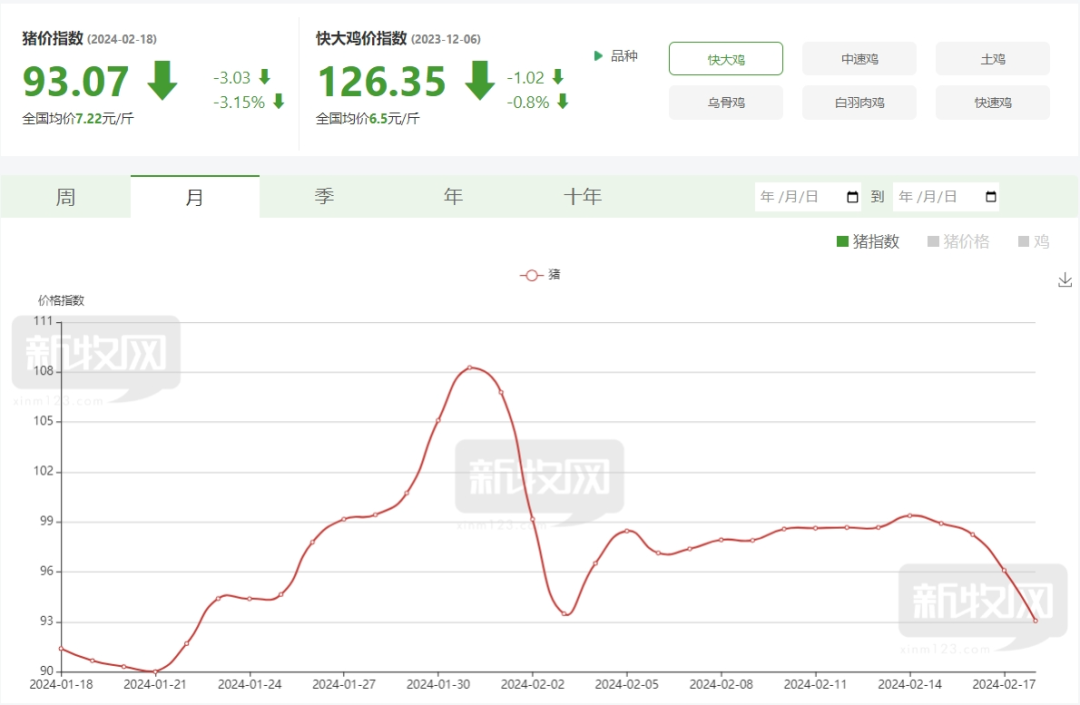The image size is (1080, 705).
Task: Select 白羽肉鸡 breed option
Action: pos(859,102)
